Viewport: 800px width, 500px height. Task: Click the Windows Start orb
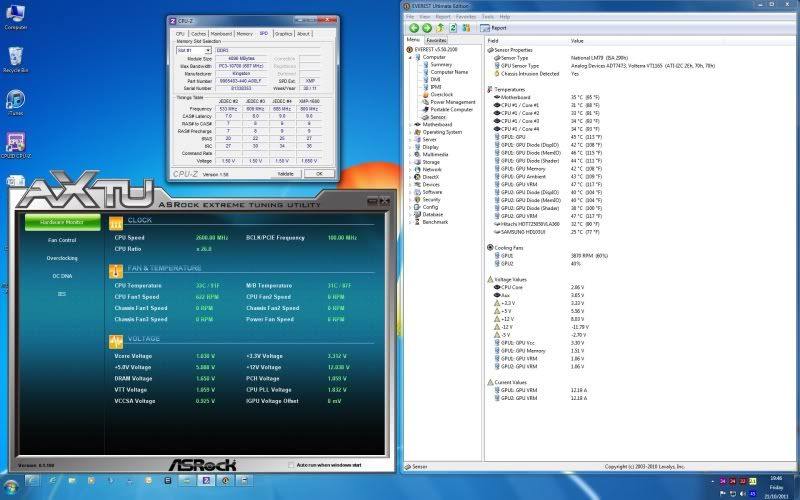click(10, 488)
